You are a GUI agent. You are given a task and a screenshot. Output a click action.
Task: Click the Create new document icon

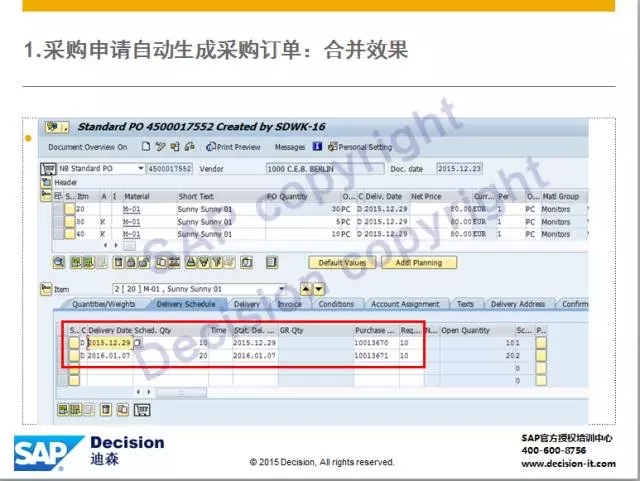click(146, 147)
